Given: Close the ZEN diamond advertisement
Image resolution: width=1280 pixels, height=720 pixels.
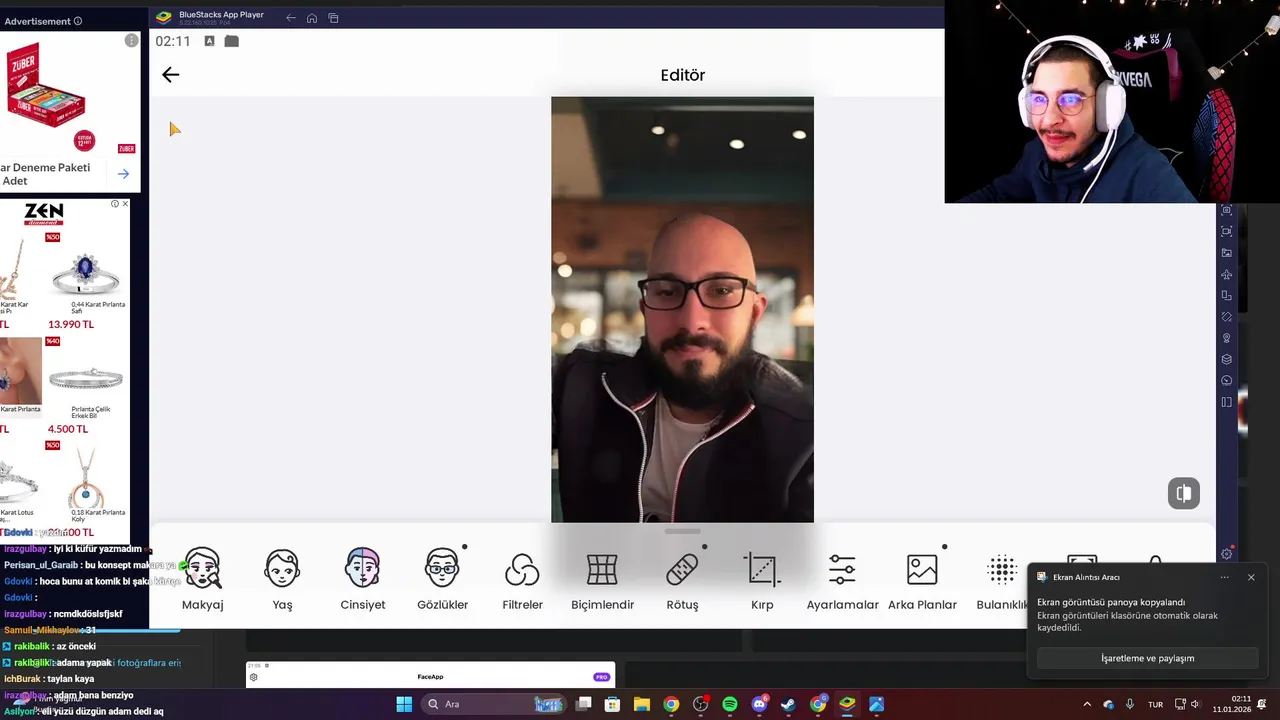Looking at the screenshot, I should (x=125, y=204).
